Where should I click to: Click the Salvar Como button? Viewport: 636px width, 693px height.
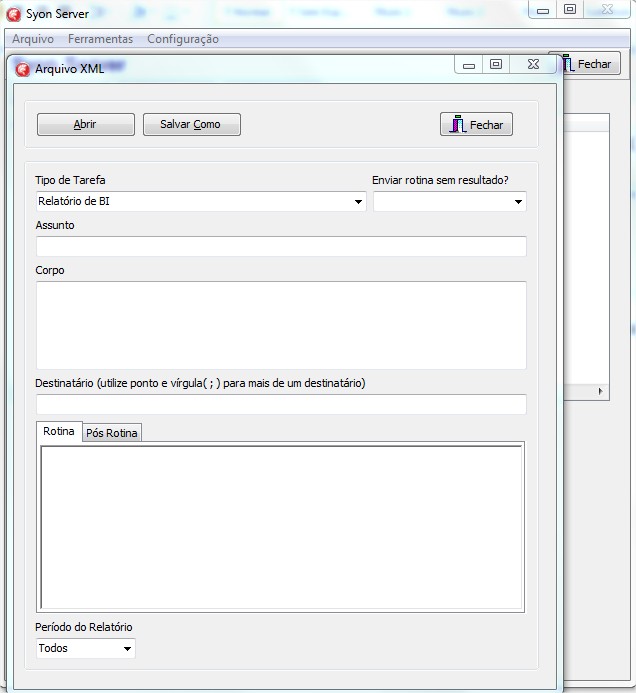coord(191,124)
